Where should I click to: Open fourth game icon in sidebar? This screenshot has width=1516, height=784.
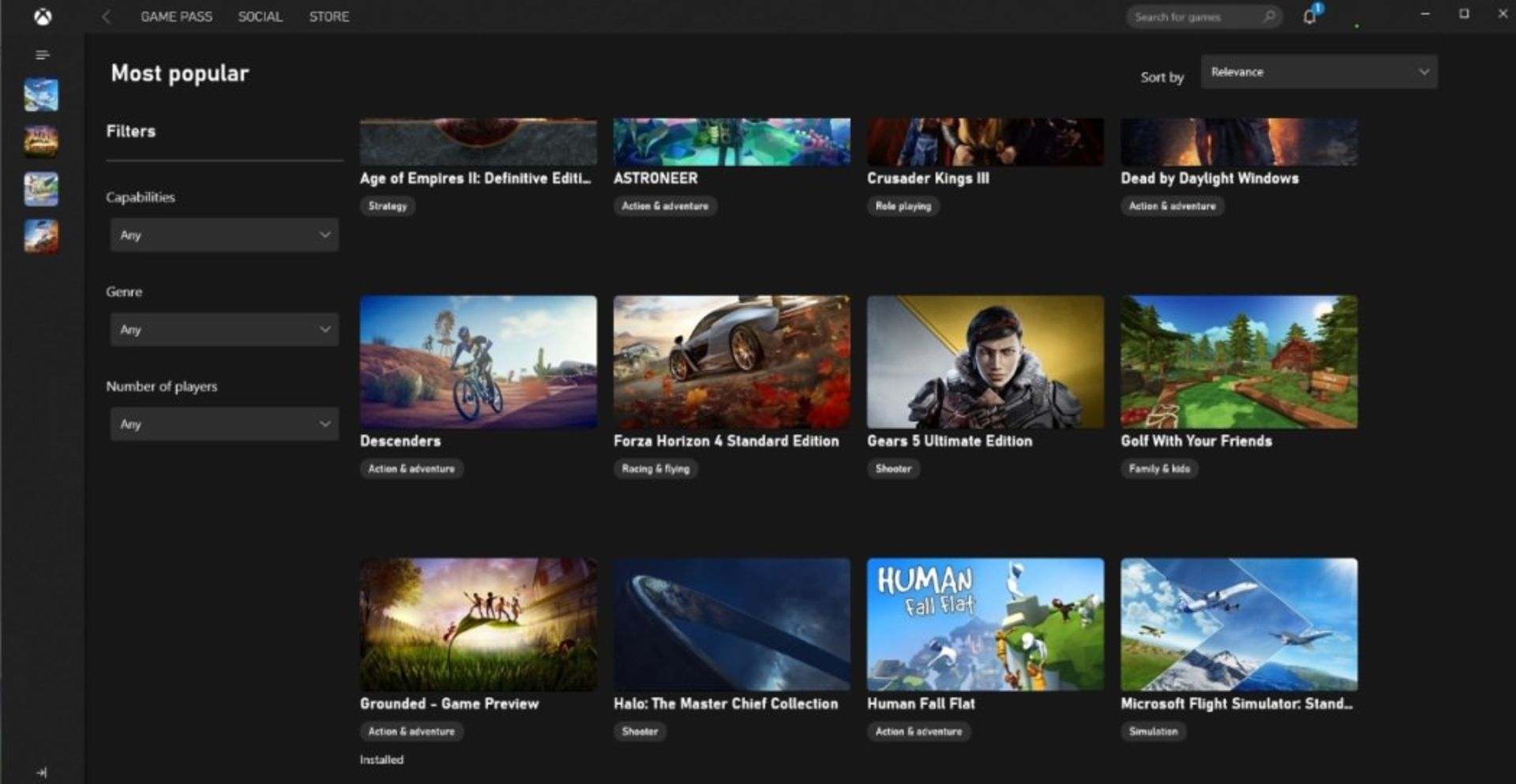click(41, 236)
